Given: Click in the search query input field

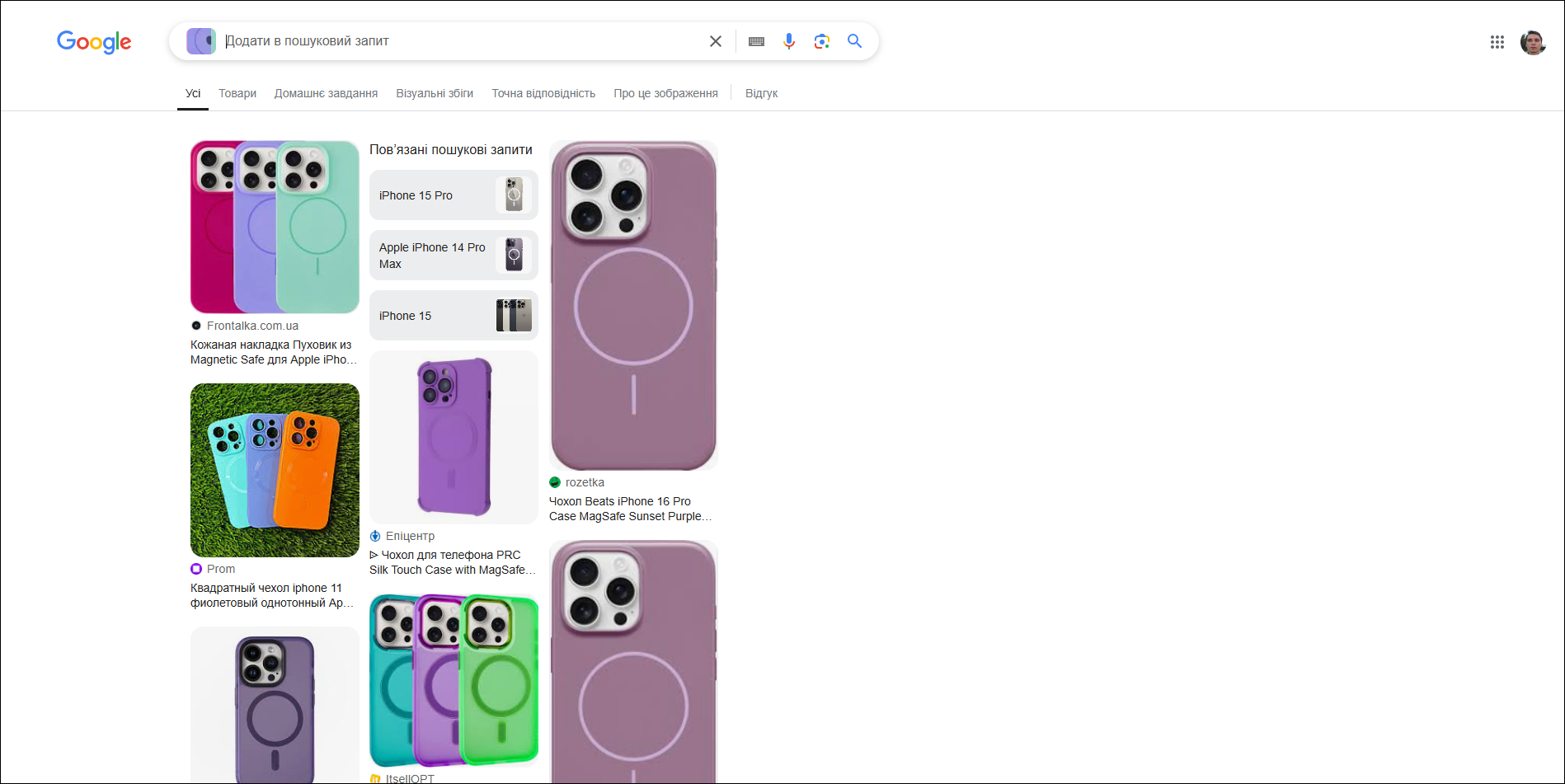Looking at the screenshot, I should click(462, 41).
